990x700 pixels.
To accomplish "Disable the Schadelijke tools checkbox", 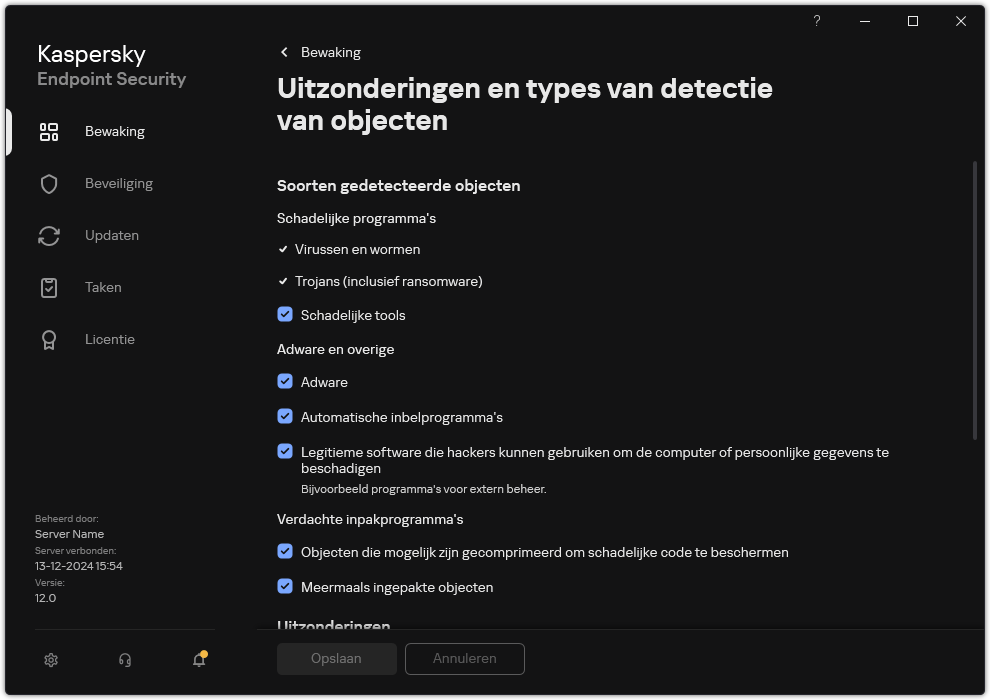I will click(x=285, y=314).
